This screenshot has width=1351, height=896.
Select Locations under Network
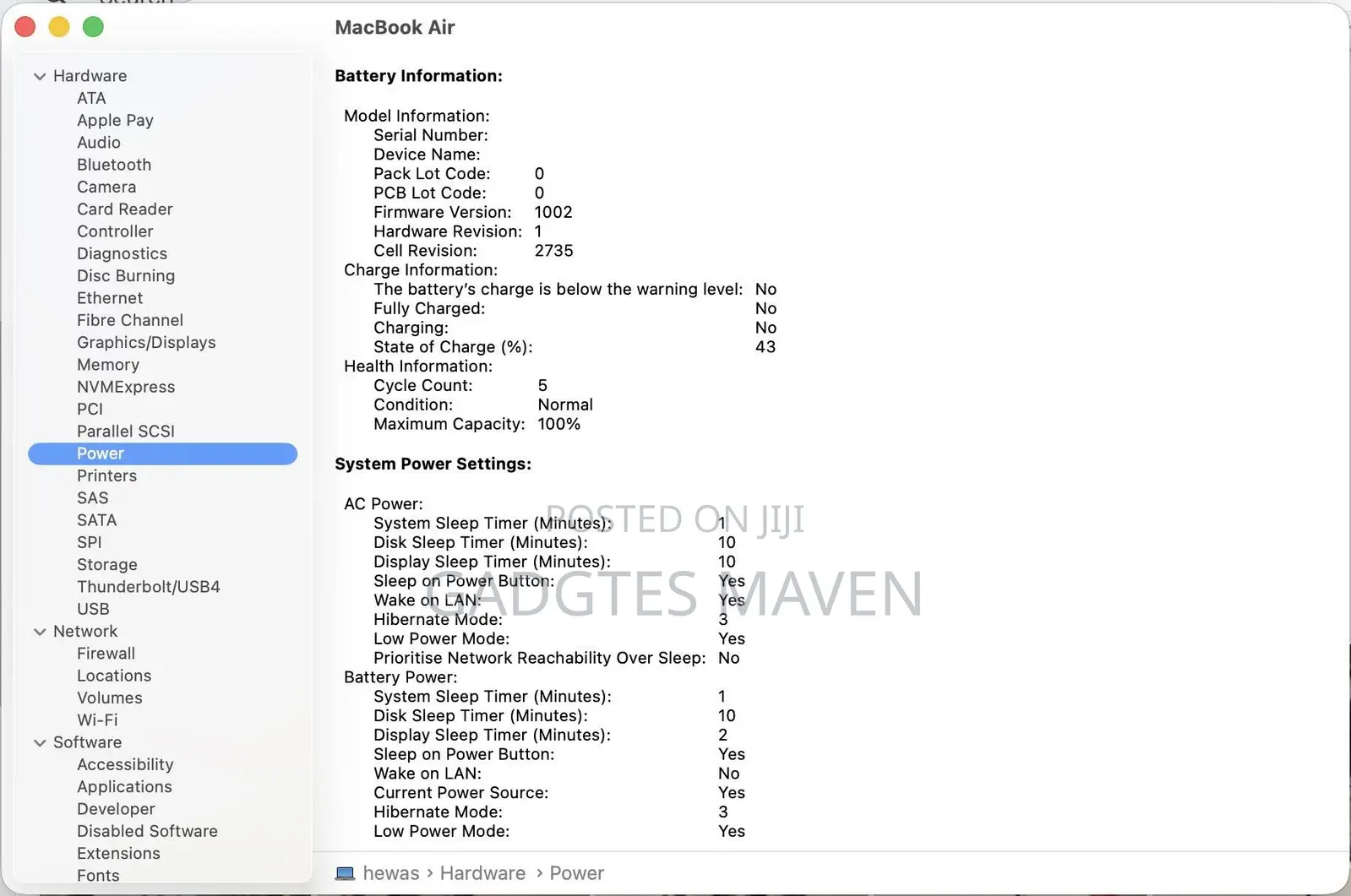[114, 676]
